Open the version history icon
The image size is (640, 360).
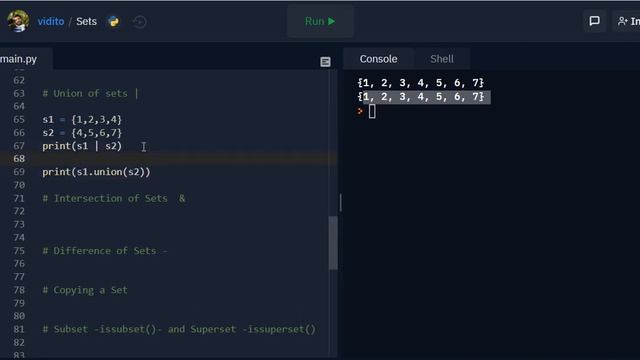point(140,22)
